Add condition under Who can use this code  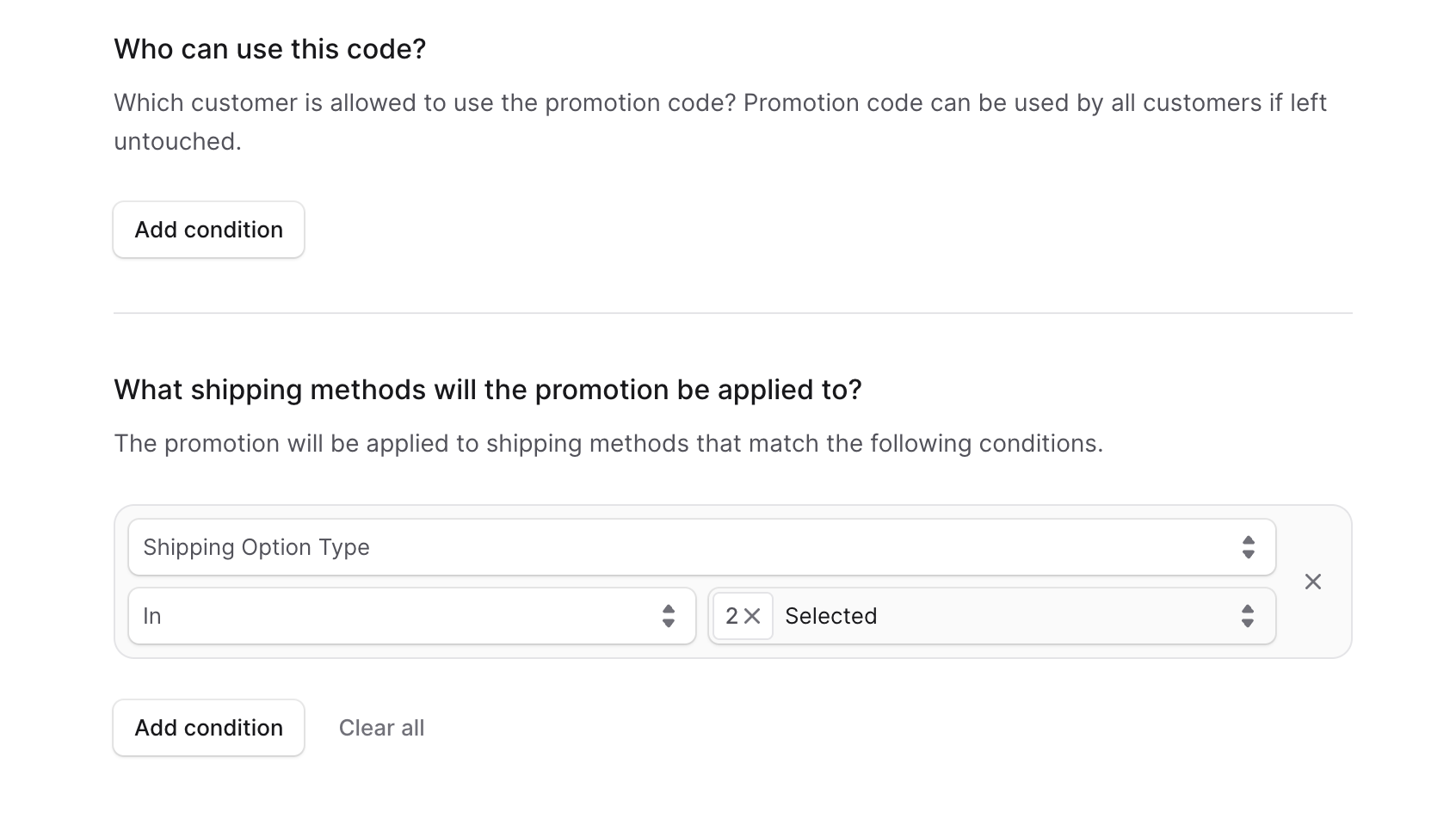click(x=207, y=230)
